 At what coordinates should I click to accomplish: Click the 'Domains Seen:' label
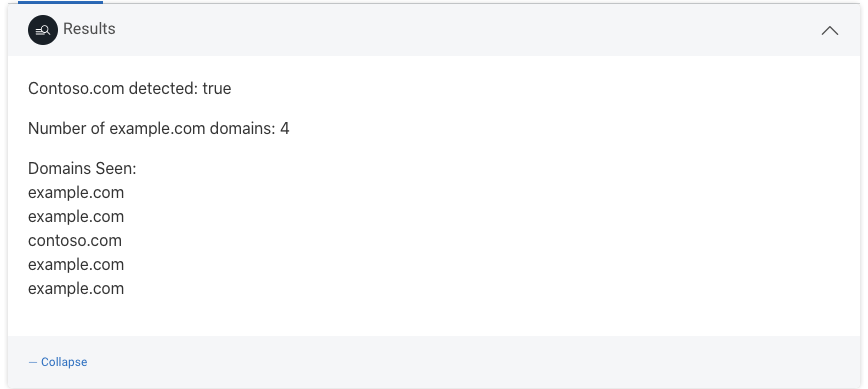tap(82, 168)
